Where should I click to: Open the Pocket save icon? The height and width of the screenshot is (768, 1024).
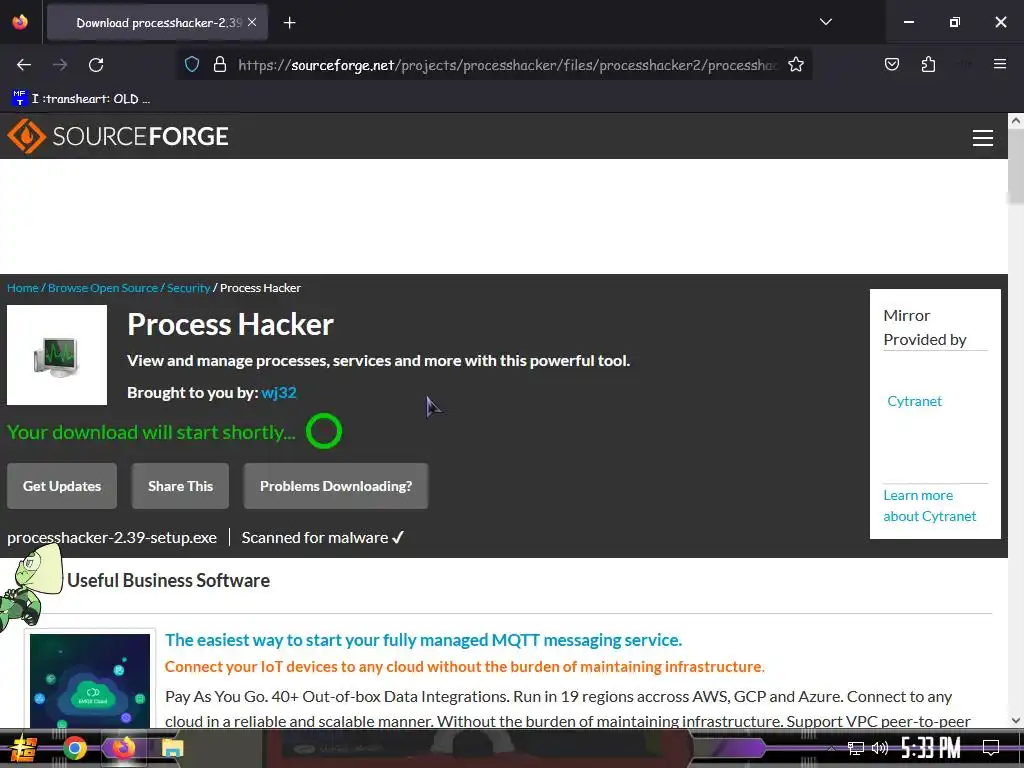tap(891, 64)
